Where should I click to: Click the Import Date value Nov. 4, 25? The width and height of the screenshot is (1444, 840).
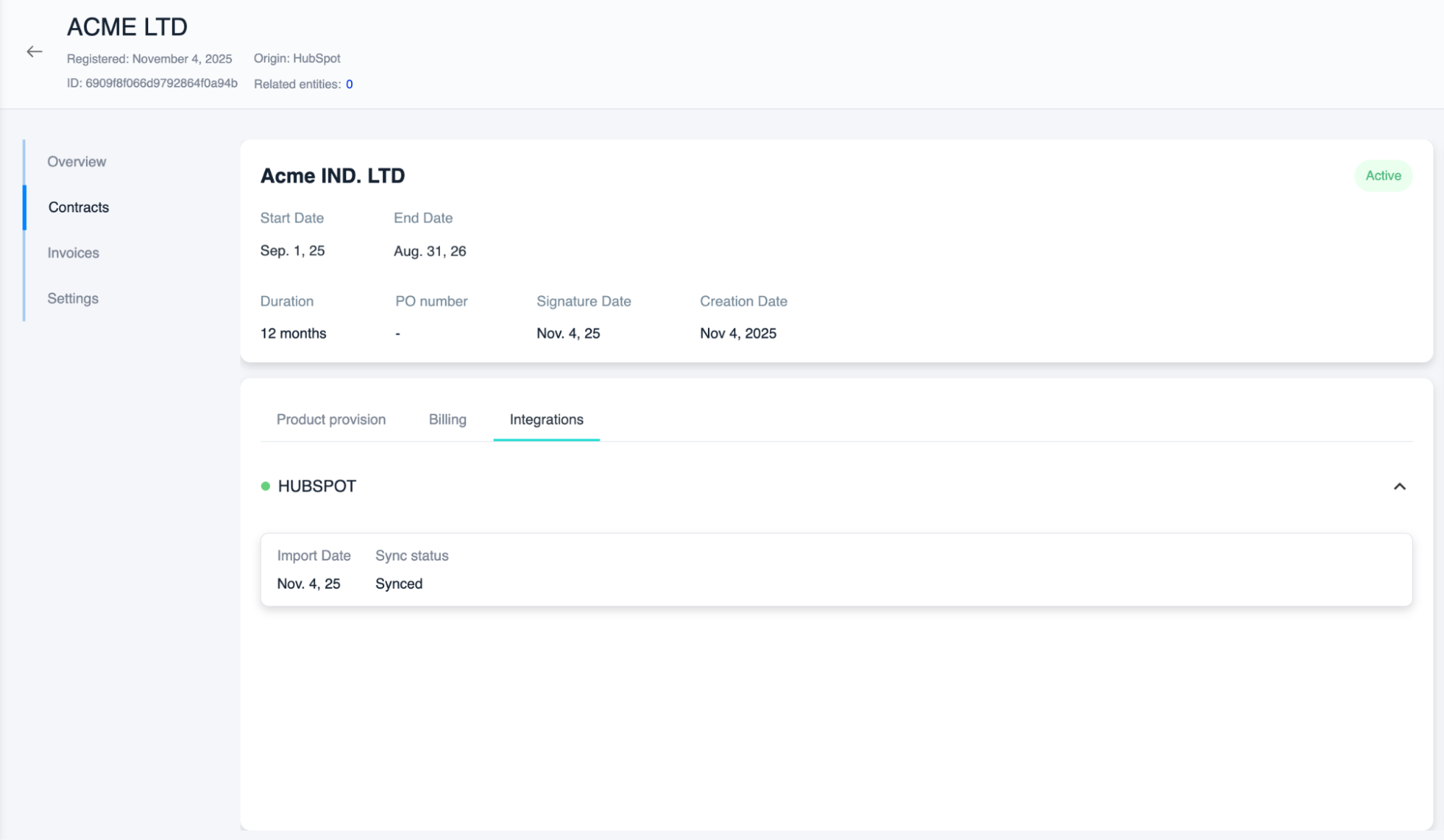coord(308,583)
